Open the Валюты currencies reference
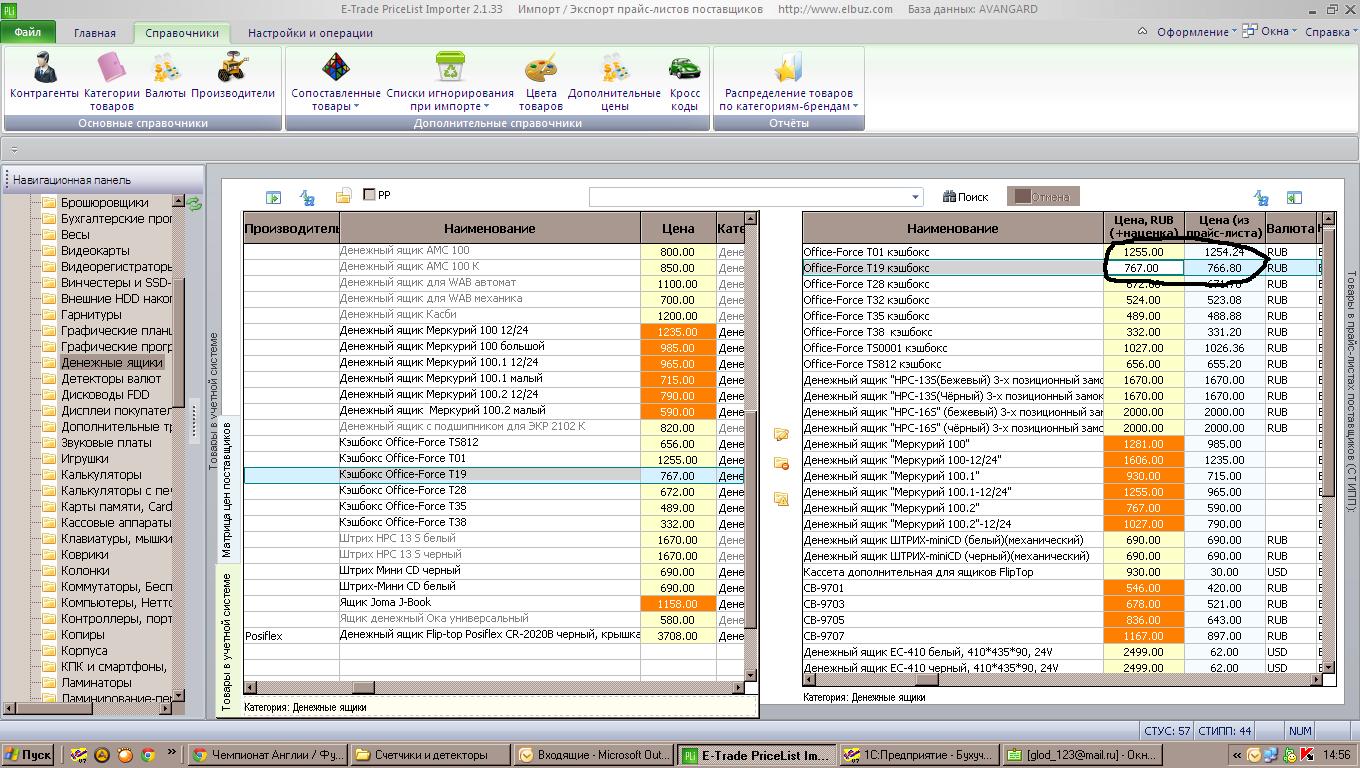 click(165, 76)
